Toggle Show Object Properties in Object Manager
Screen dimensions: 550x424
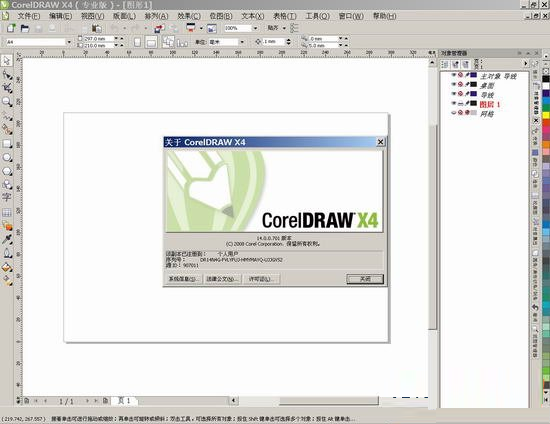(x=445, y=64)
